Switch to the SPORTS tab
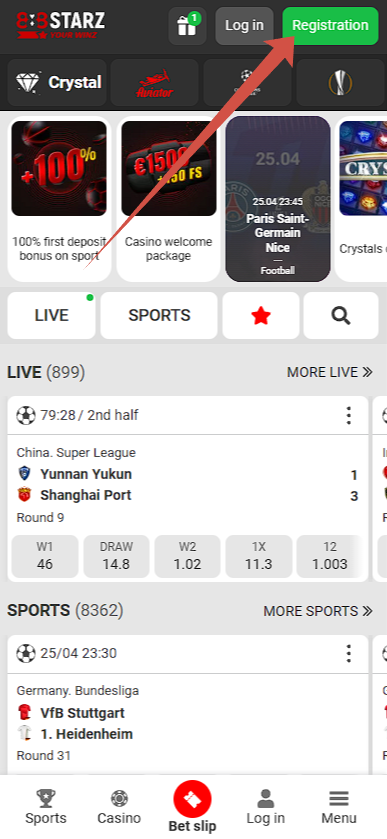 [x=159, y=316]
